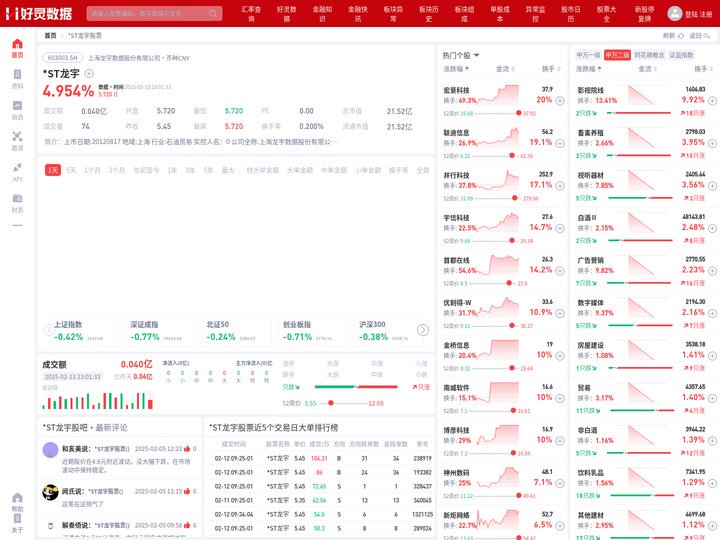720x540 pixels.
Task: Select the 3年 chart range
Action: tap(190, 170)
